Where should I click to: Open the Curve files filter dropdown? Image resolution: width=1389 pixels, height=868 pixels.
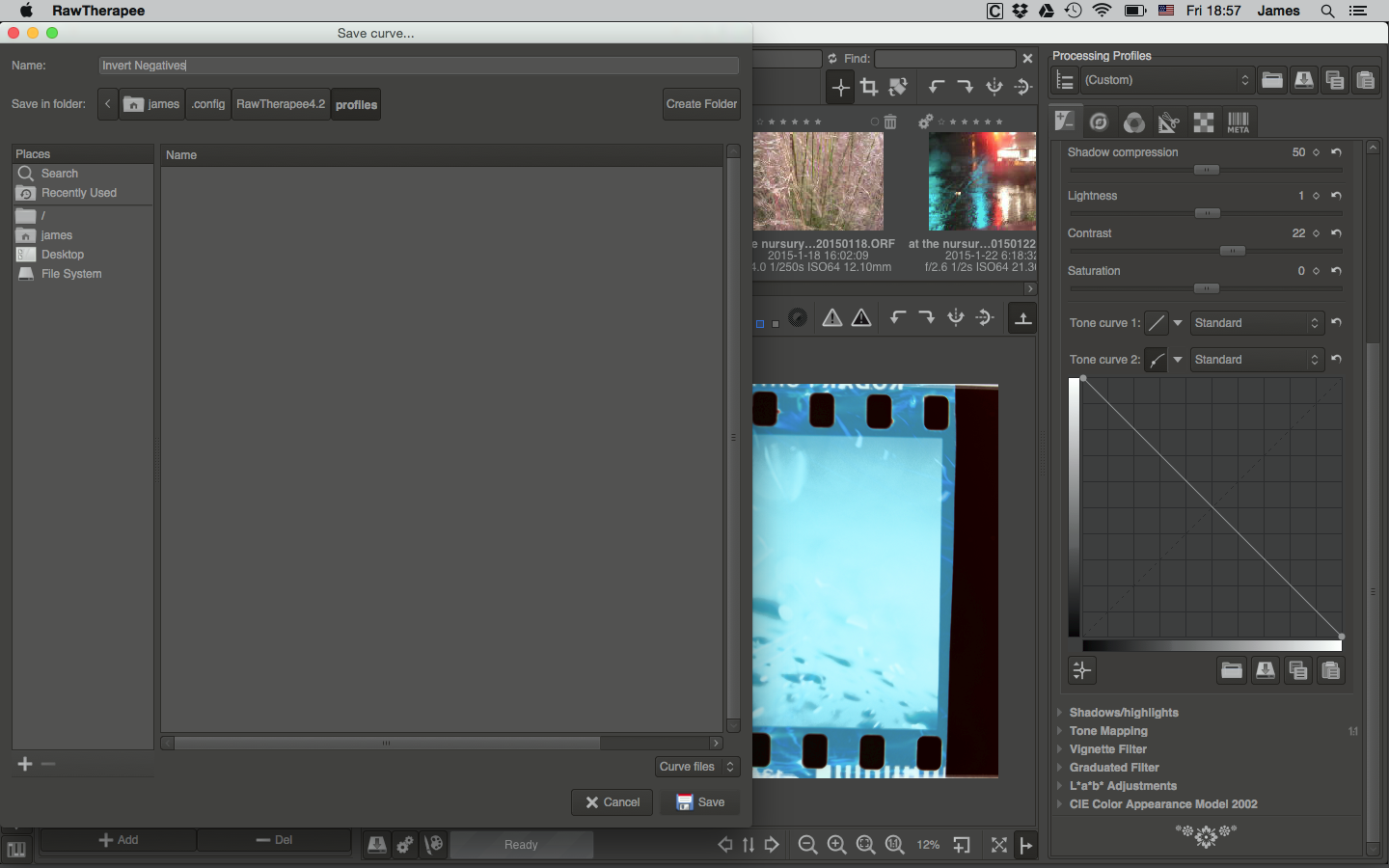click(x=697, y=767)
